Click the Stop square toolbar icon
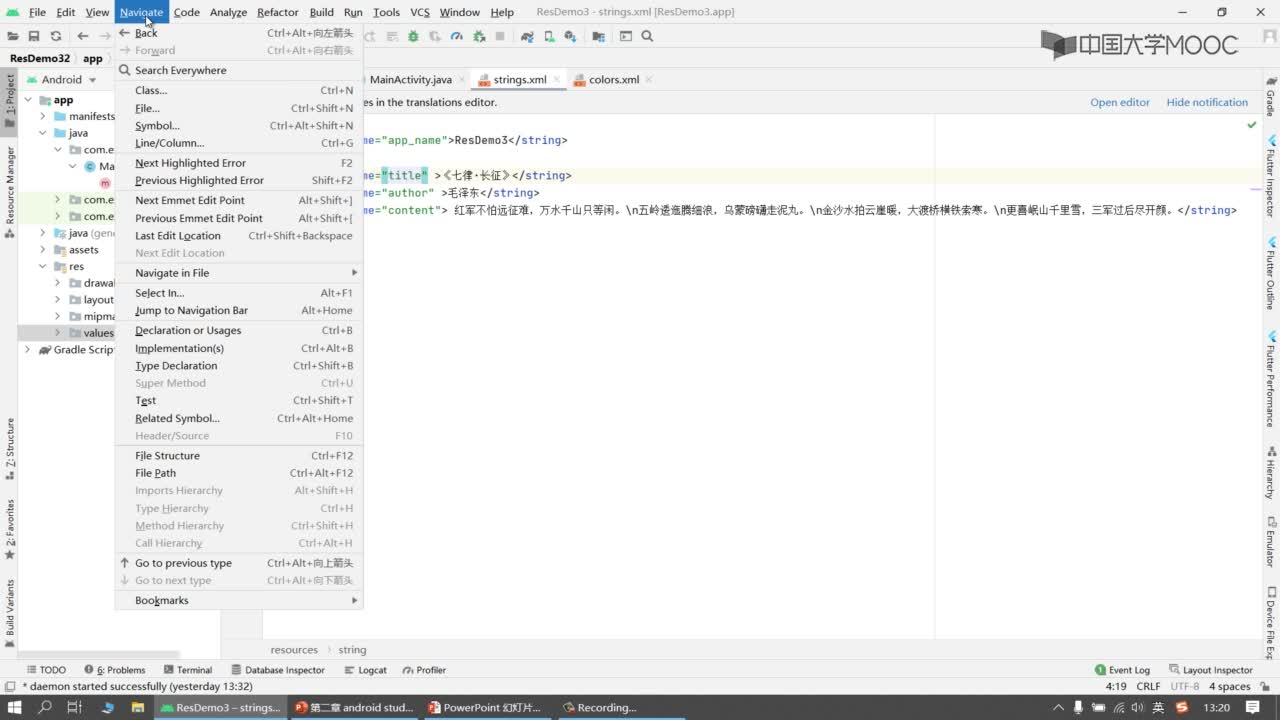1280x720 pixels. click(500, 36)
